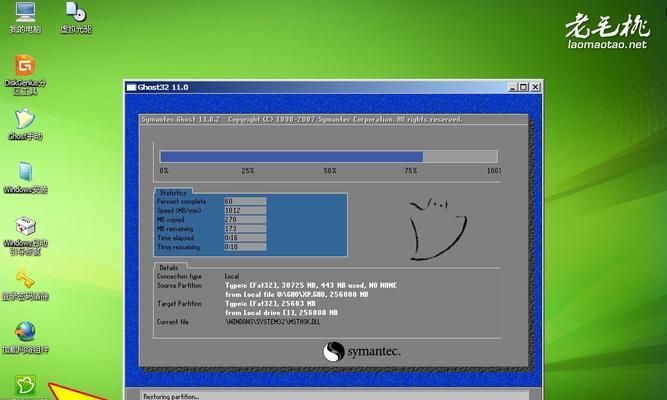This screenshot has height=400, width=667.
Task: Click the Time remaining label
Action: point(178,247)
